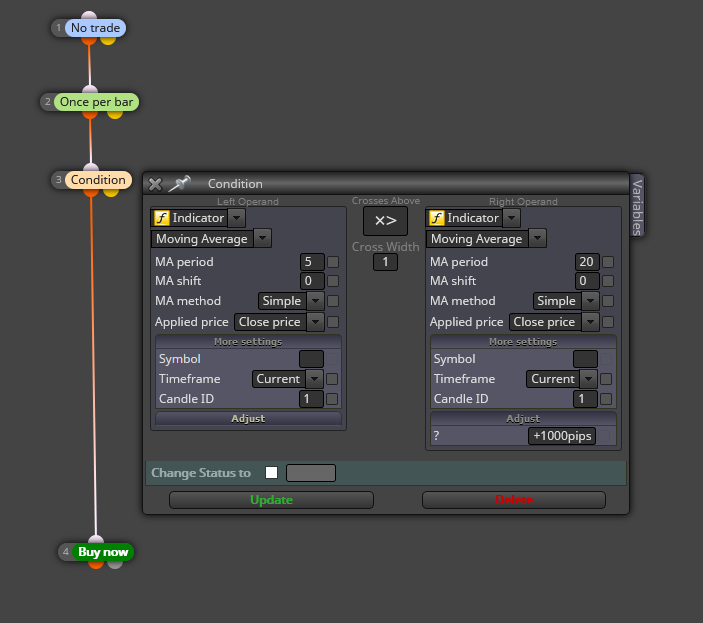Click the orange output dot of Buy now
The image size is (703, 623).
(x=96, y=564)
